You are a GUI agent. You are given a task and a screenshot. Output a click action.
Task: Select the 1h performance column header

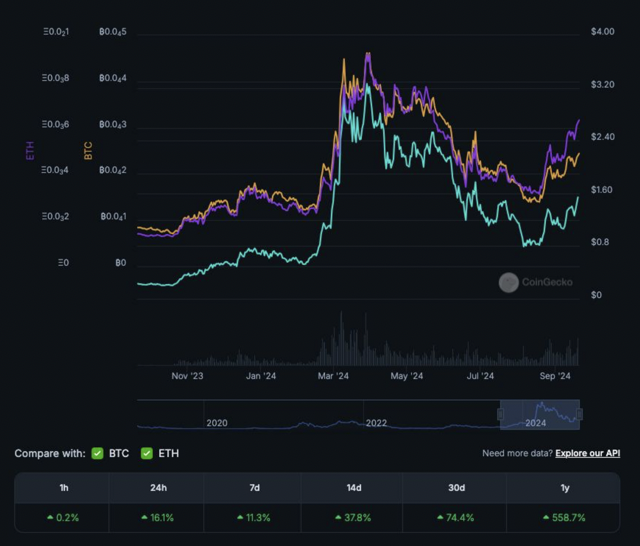(65, 489)
